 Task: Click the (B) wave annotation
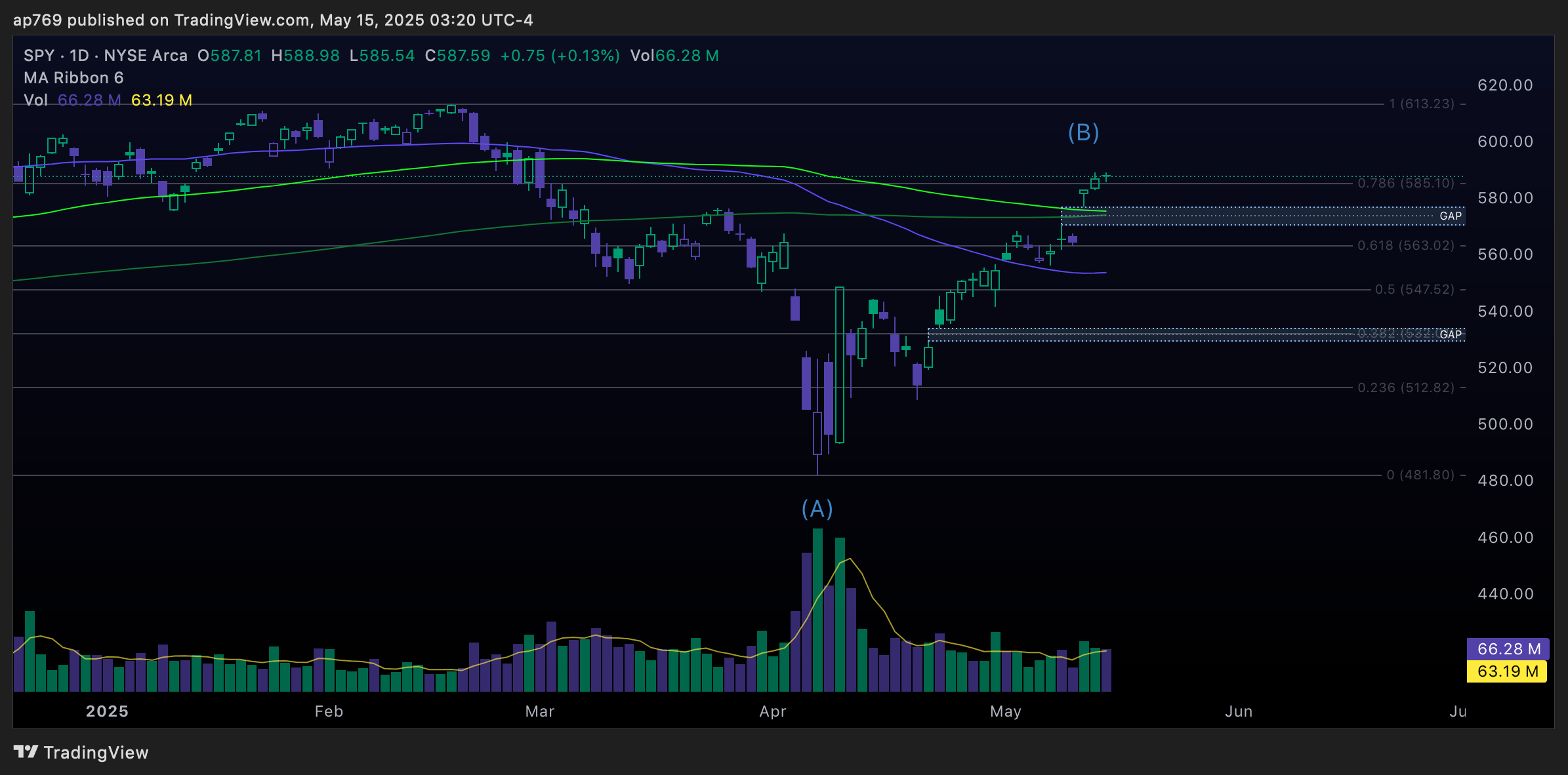pos(1083,132)
